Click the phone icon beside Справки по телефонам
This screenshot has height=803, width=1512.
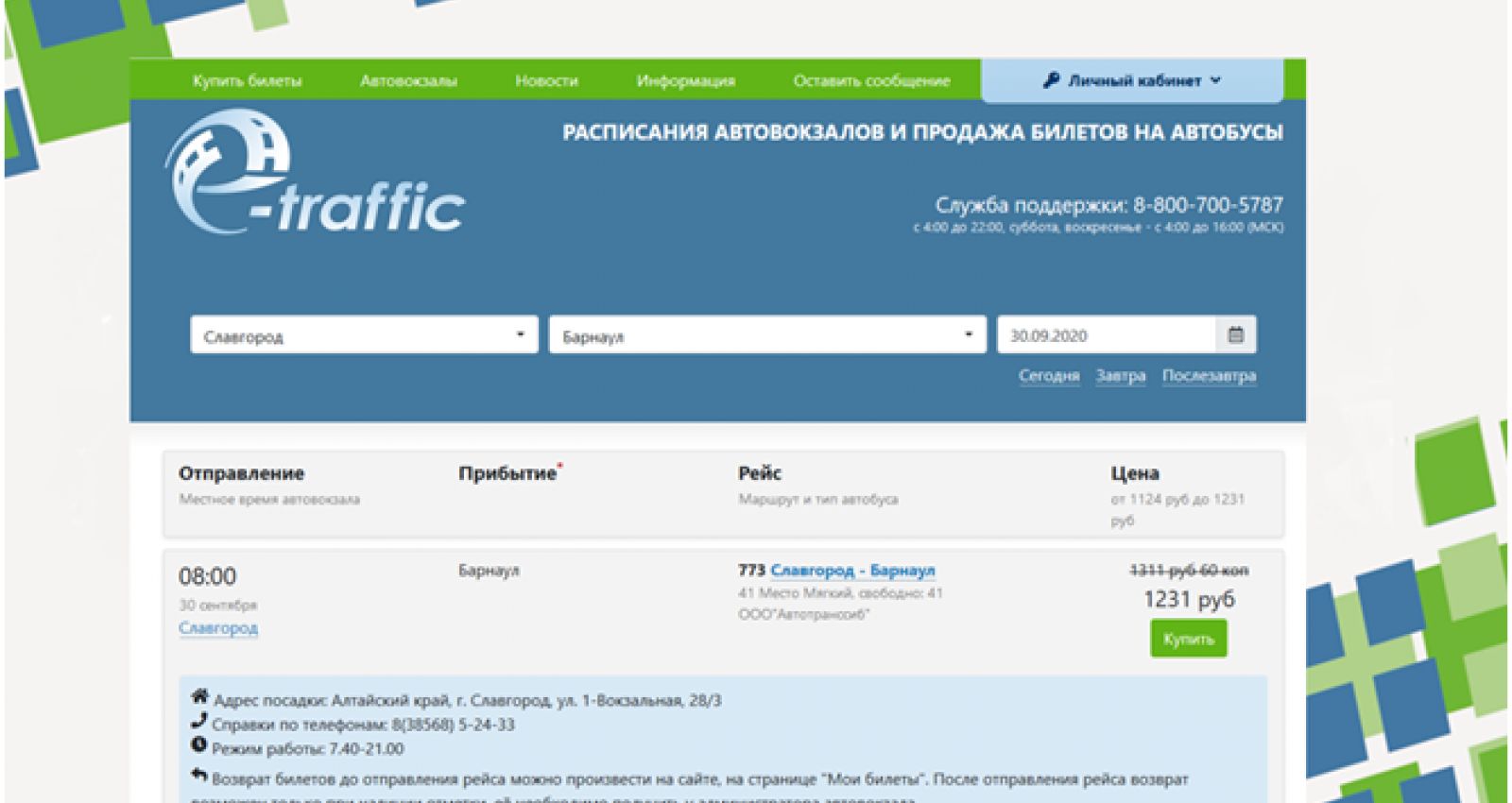point(198,722)
